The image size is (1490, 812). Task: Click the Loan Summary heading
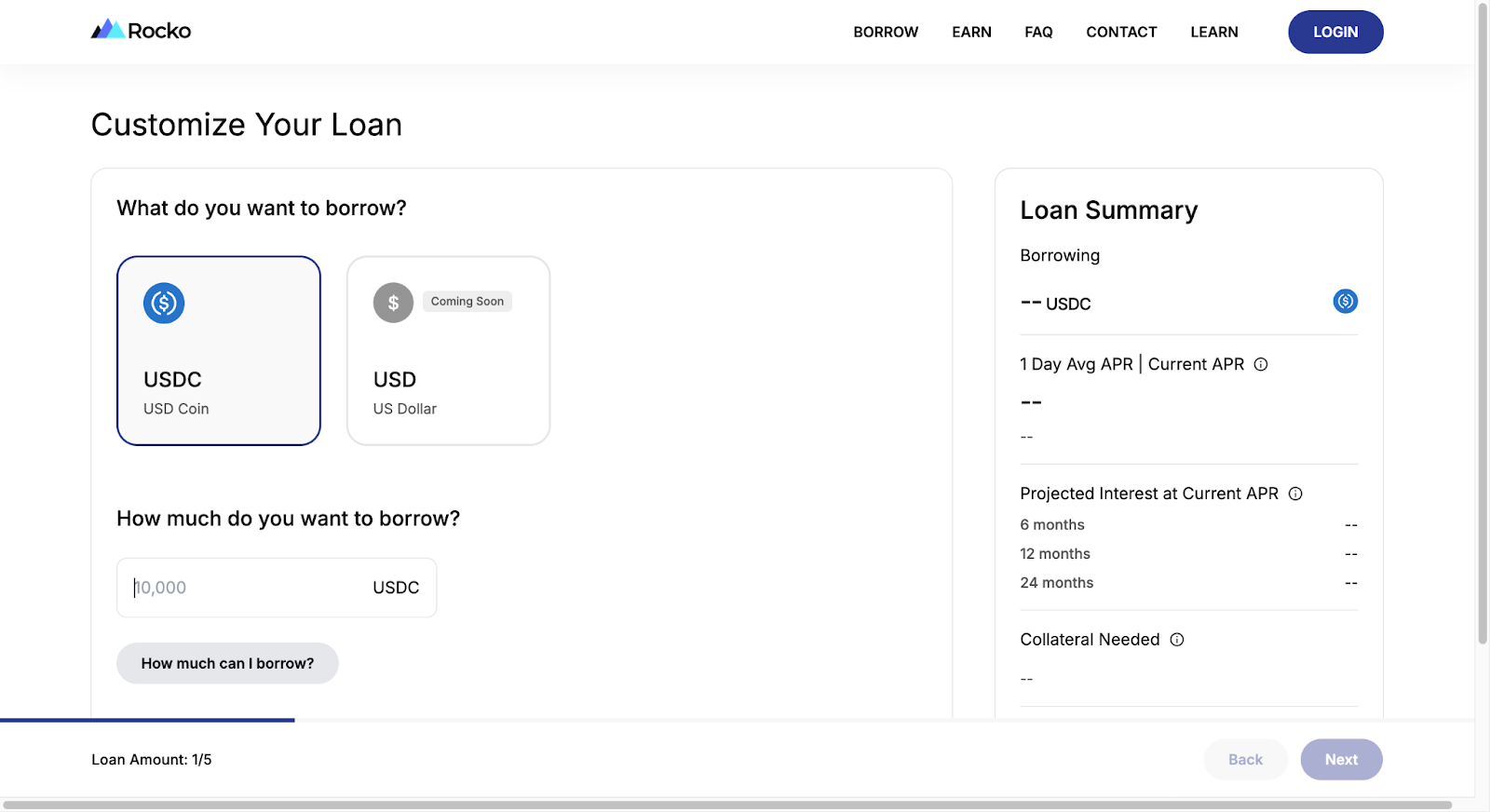click(1109, 210)
